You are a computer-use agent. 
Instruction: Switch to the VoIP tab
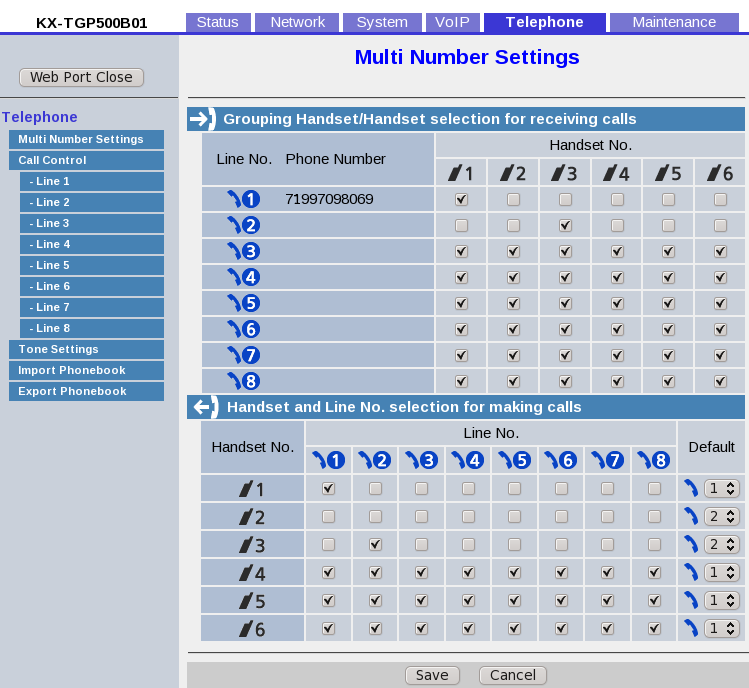(452, 22)
